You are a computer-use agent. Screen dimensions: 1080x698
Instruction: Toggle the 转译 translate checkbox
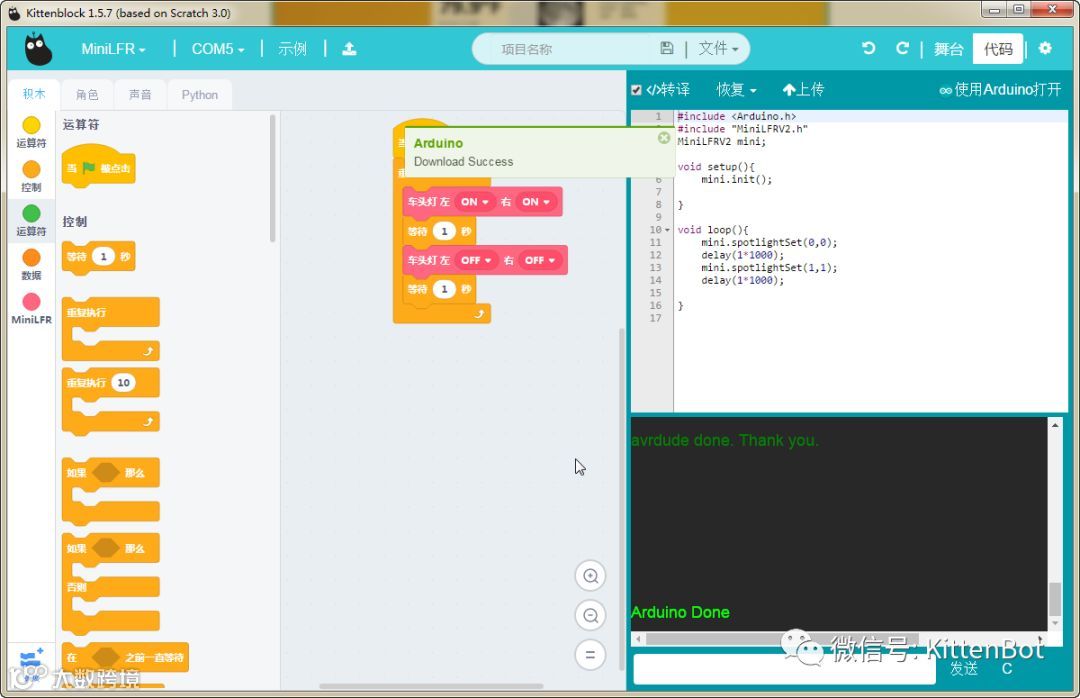pyautogui.click(x=636, y=90)
